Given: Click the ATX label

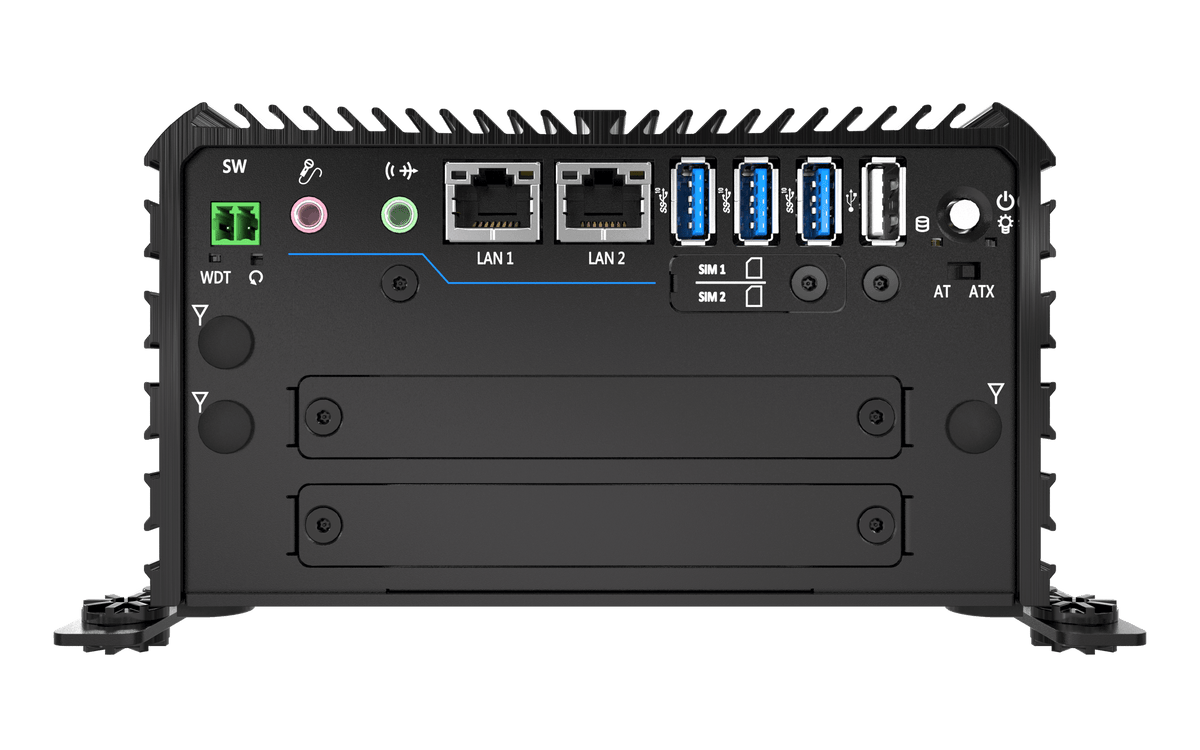Looking at the screenshot, I should 981,293.
